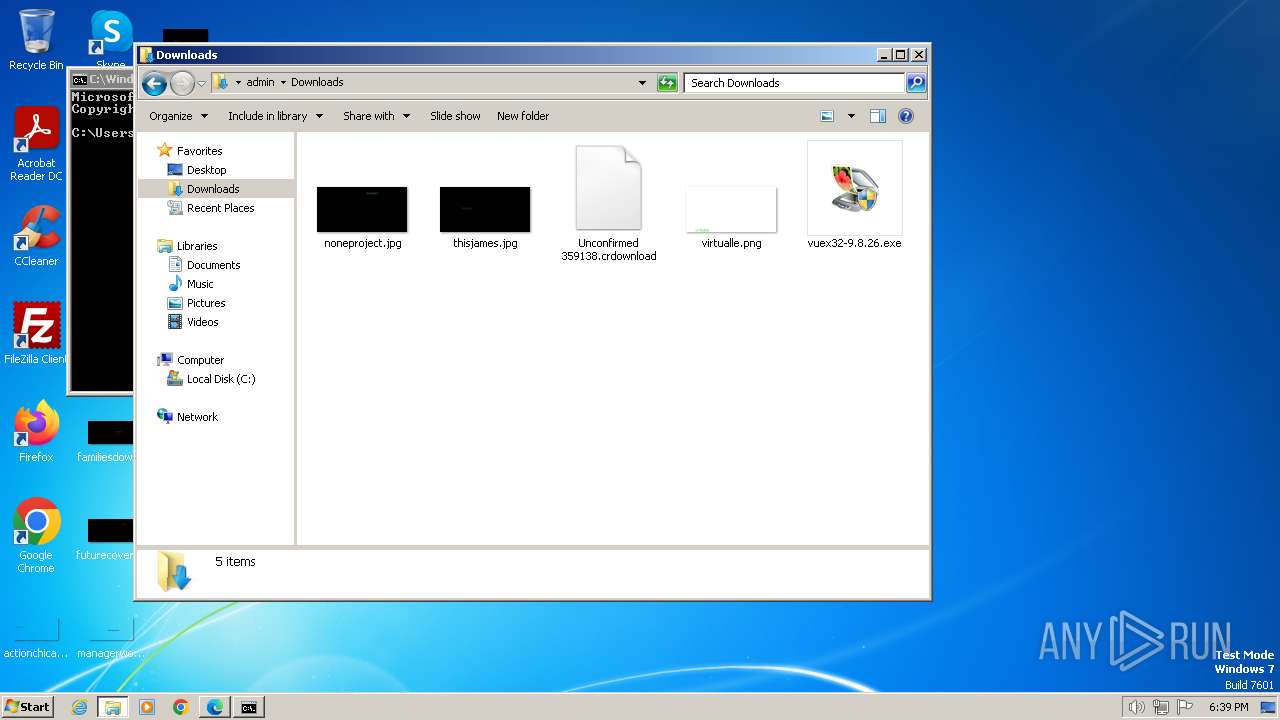Open Include in library dropdown
This screenshot has width=1280, height=720.
click(275, 116)
